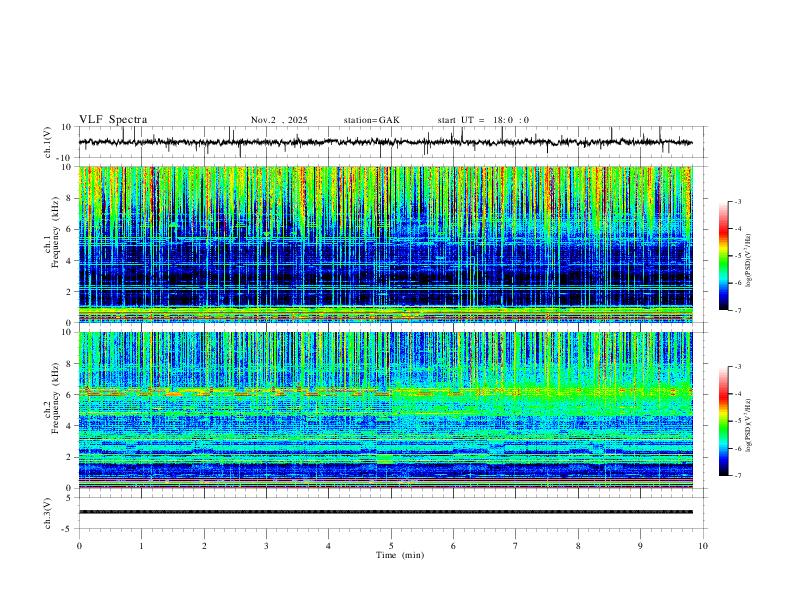
Task: Click time axis tick label "10" at bottom right
Action: coord(703,546)
